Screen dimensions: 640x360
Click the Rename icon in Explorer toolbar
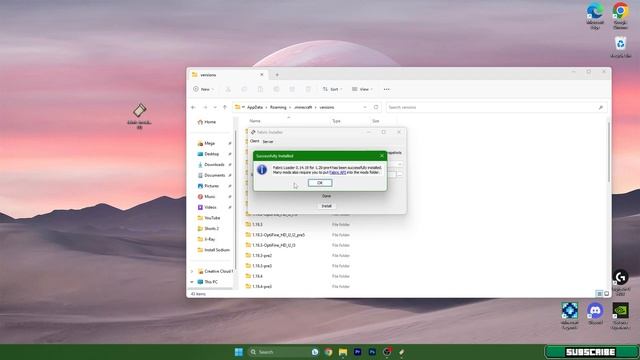pos(276,89)
